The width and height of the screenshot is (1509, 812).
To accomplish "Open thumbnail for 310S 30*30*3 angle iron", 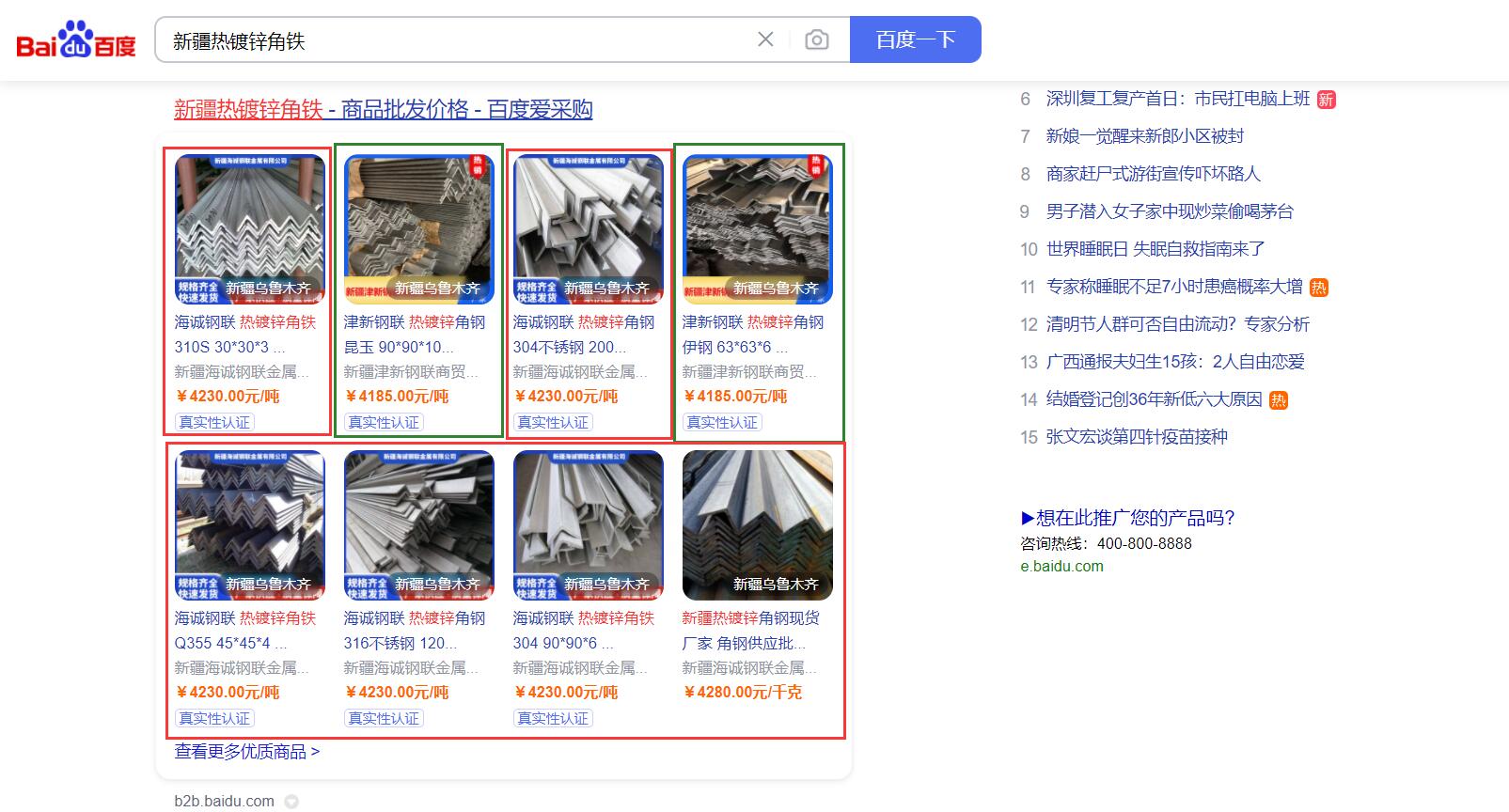I will 250,229.
